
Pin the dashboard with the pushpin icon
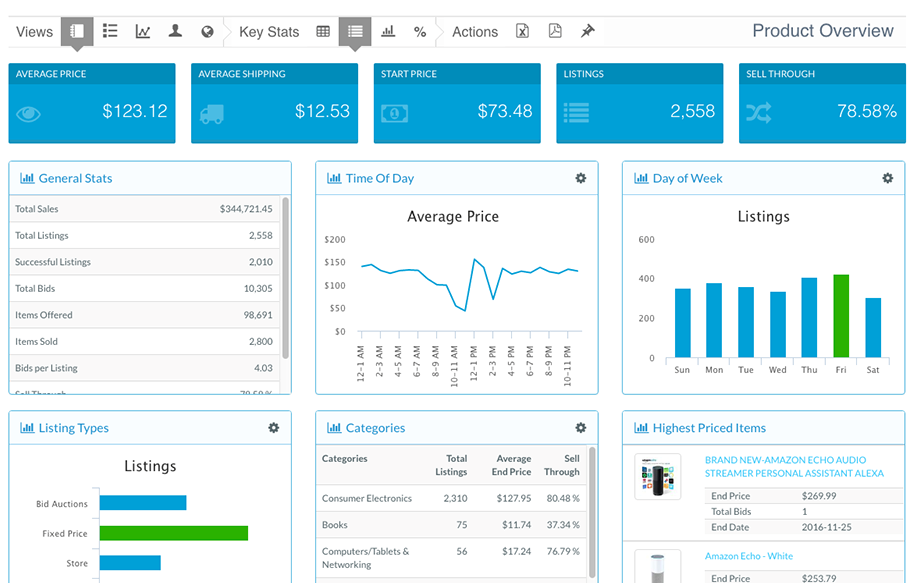coord(587,31)
